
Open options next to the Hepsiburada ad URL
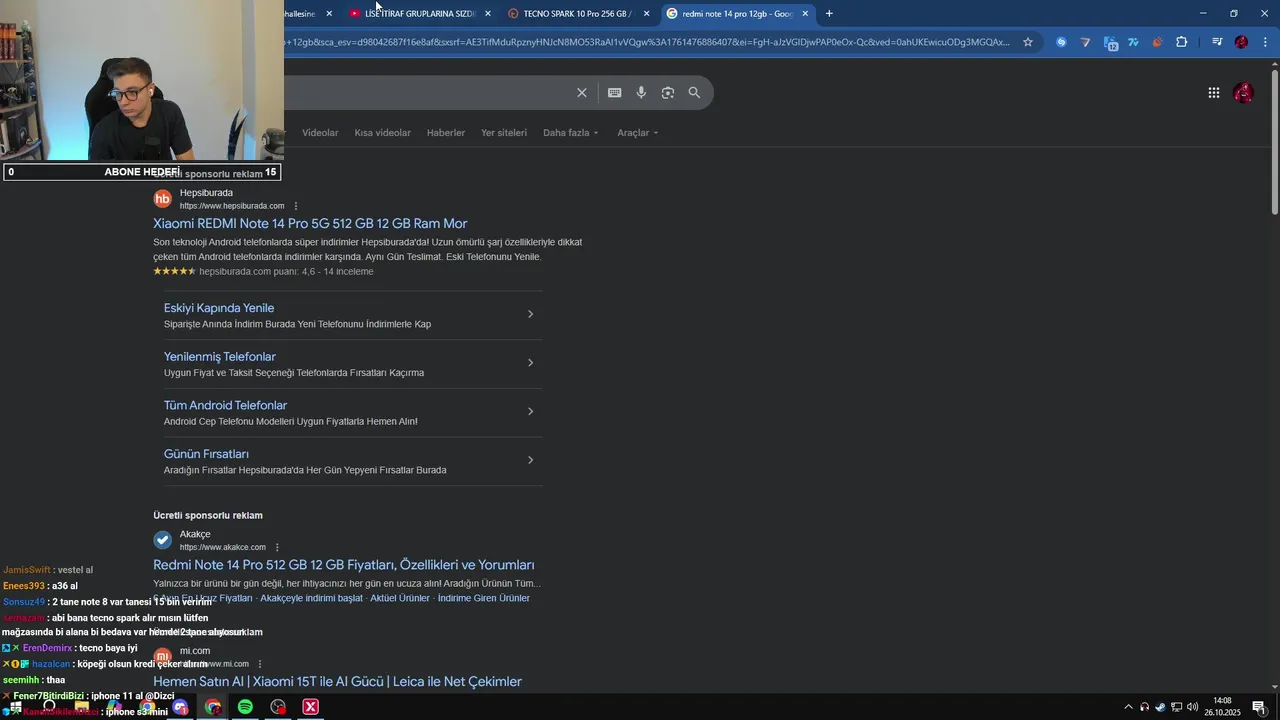pos(295,206)
